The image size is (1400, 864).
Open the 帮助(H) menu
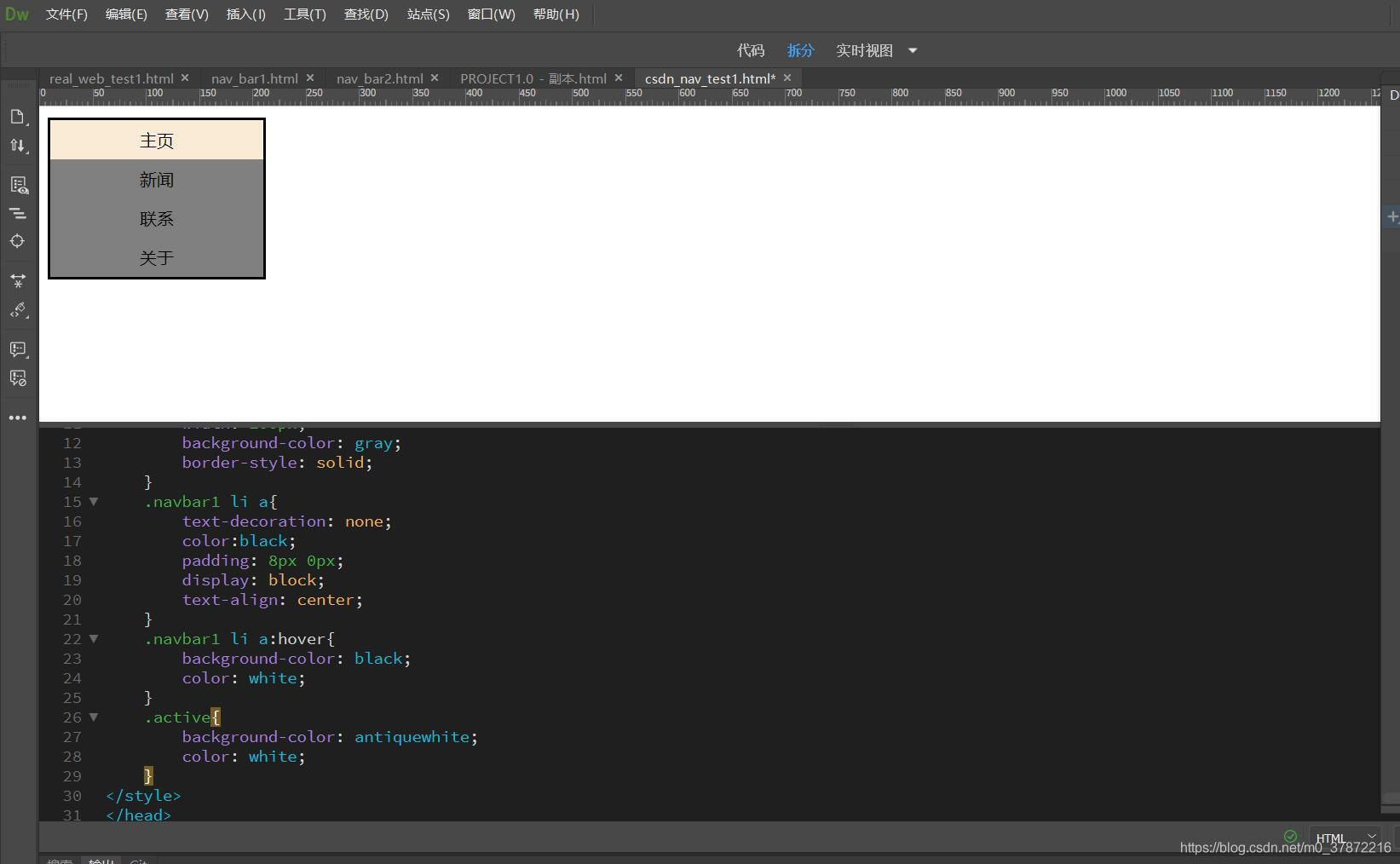[556, 14]
